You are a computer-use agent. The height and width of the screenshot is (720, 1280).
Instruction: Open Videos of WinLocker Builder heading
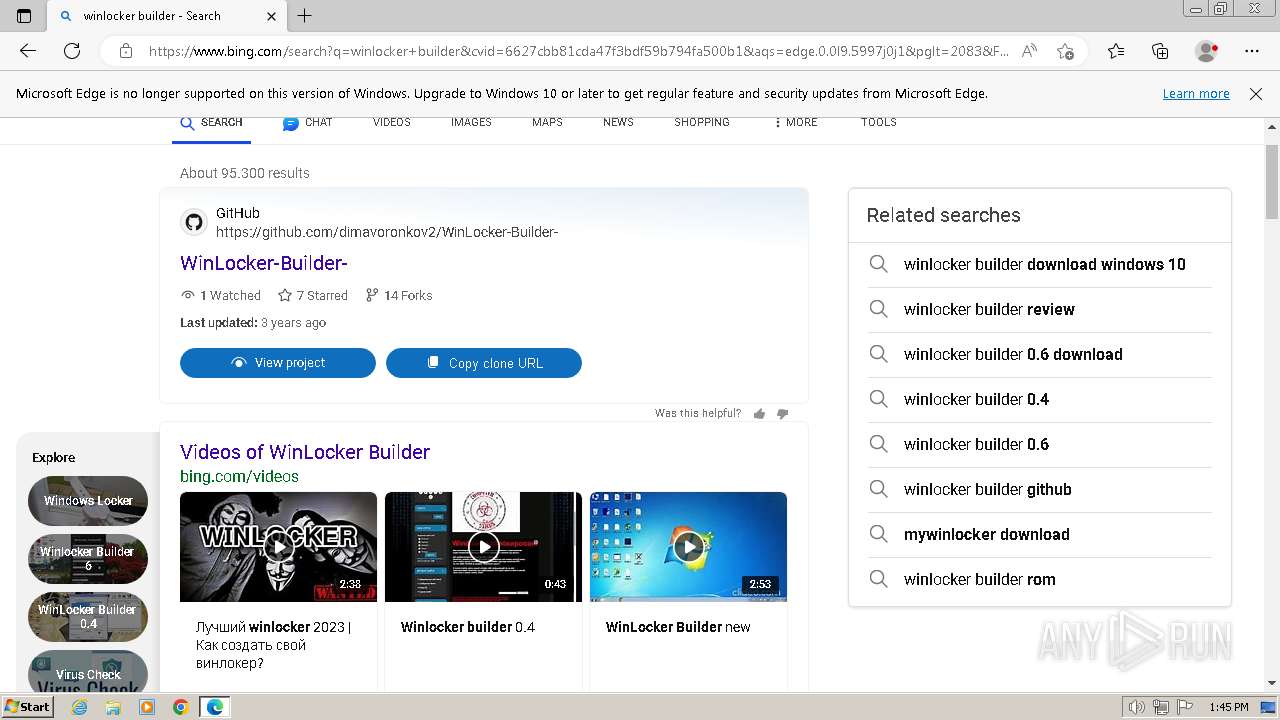coord(305,452)
